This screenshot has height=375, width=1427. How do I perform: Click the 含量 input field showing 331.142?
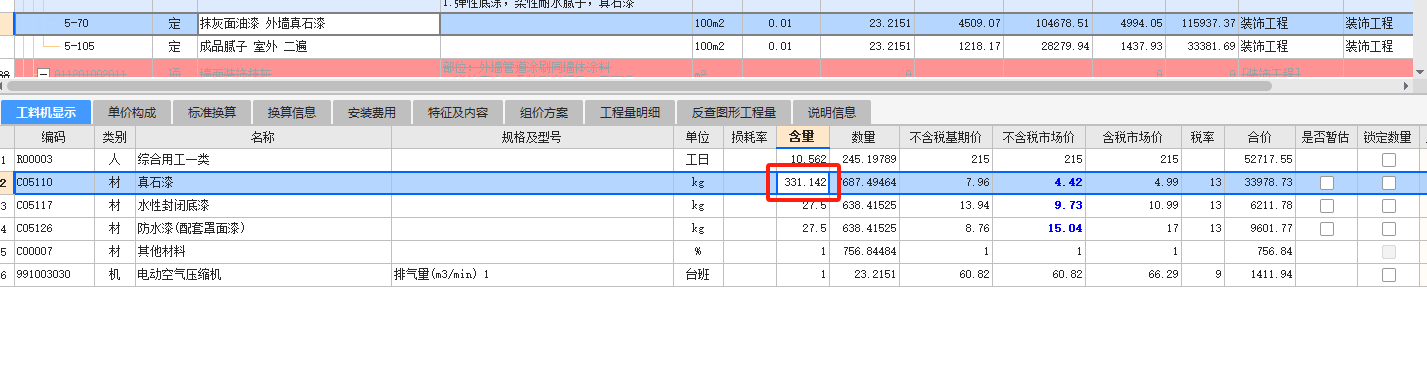click(x=803, y=183)
